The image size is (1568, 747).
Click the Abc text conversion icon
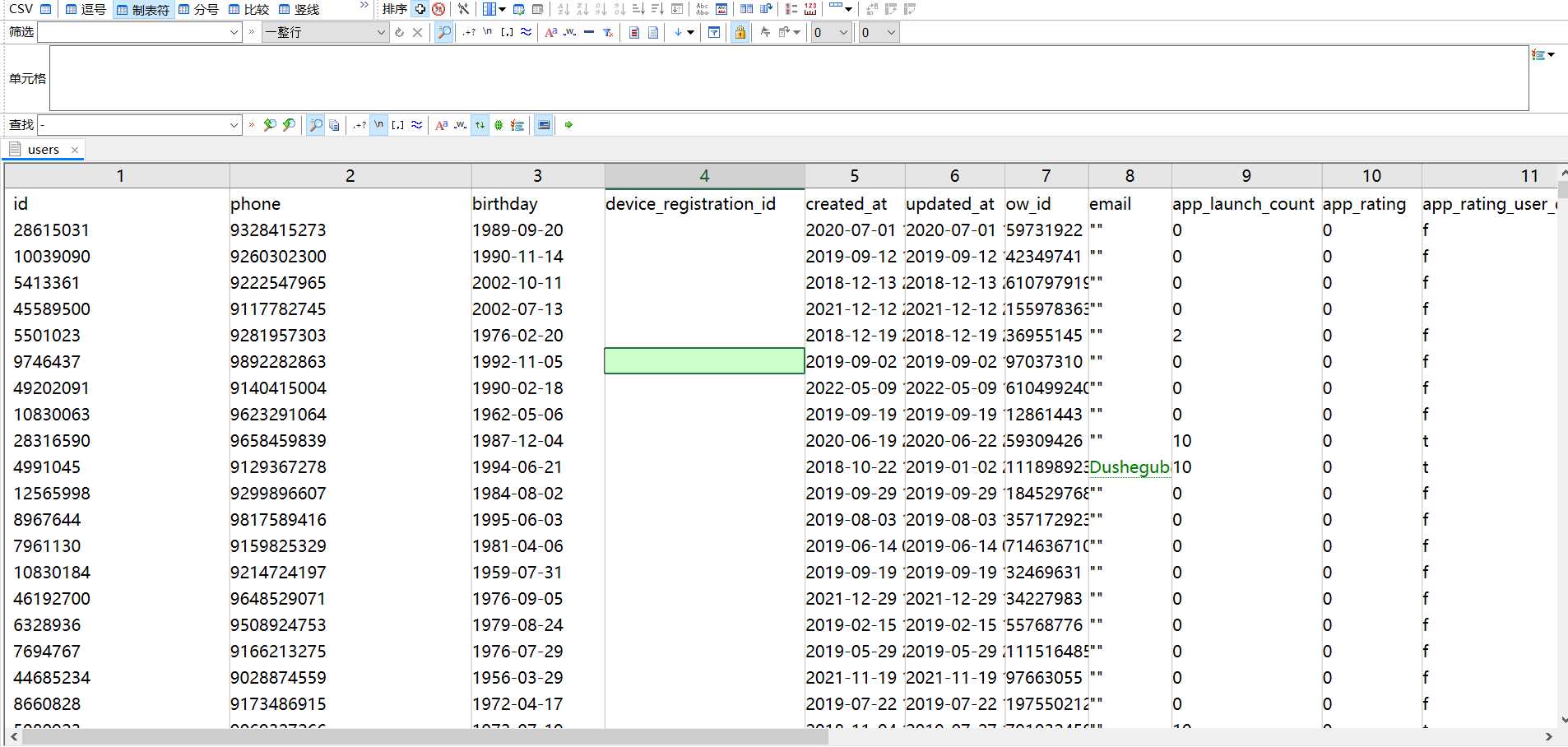[703, 9]
